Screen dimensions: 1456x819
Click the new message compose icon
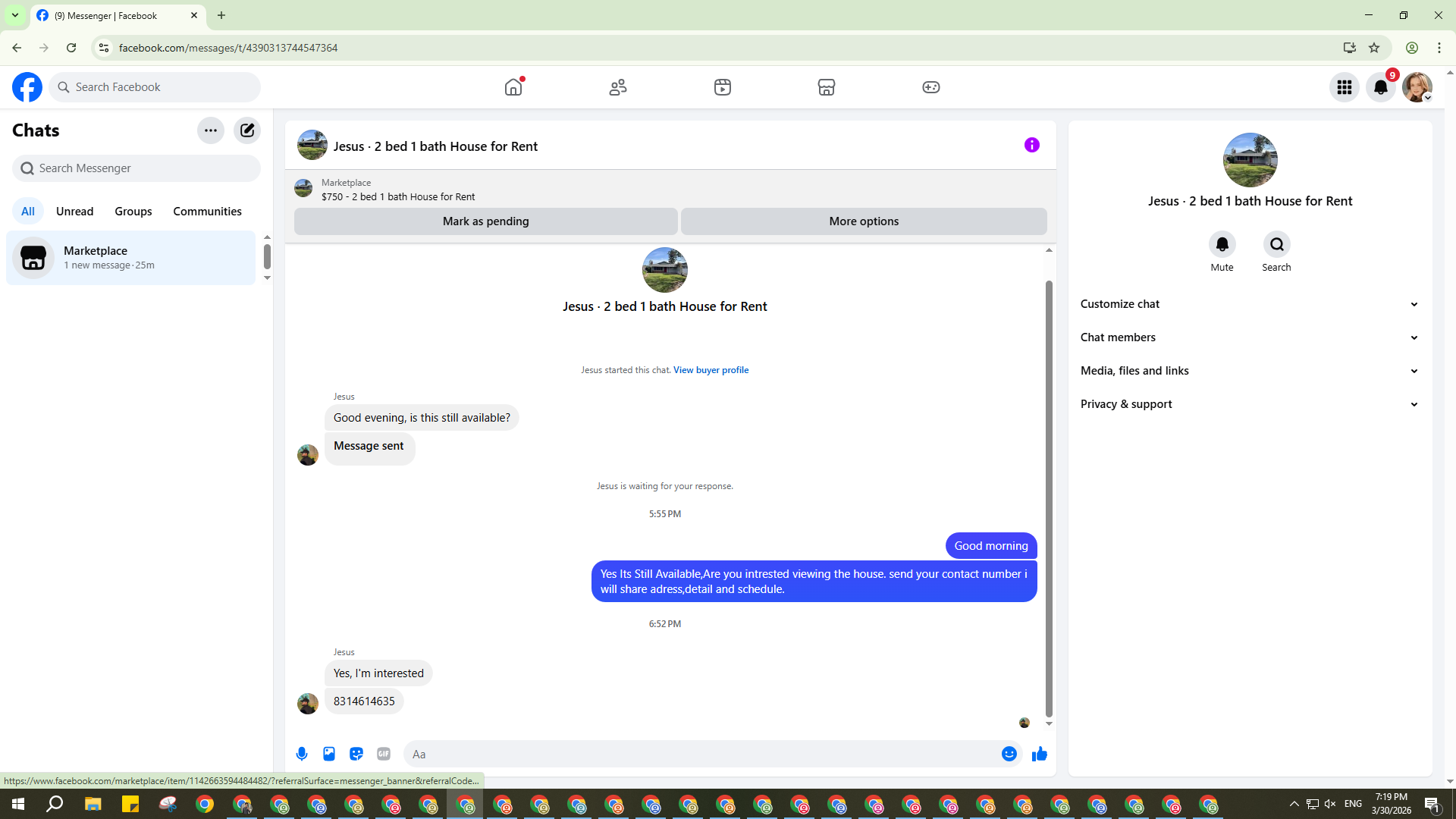[x=247, y=130]
